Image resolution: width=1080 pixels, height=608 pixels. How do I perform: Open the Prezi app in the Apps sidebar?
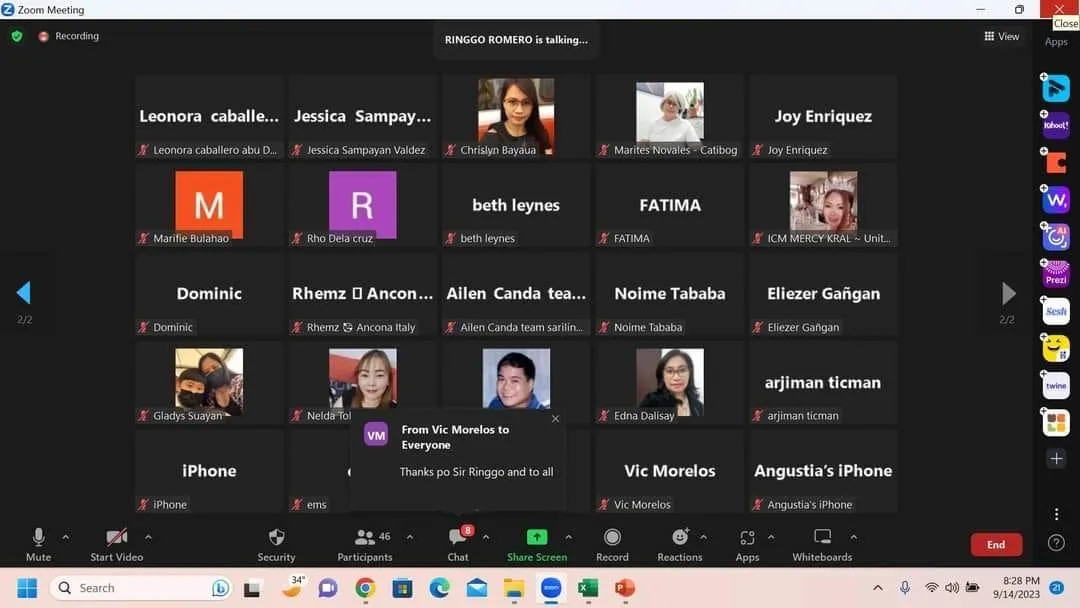[1056, 274]
